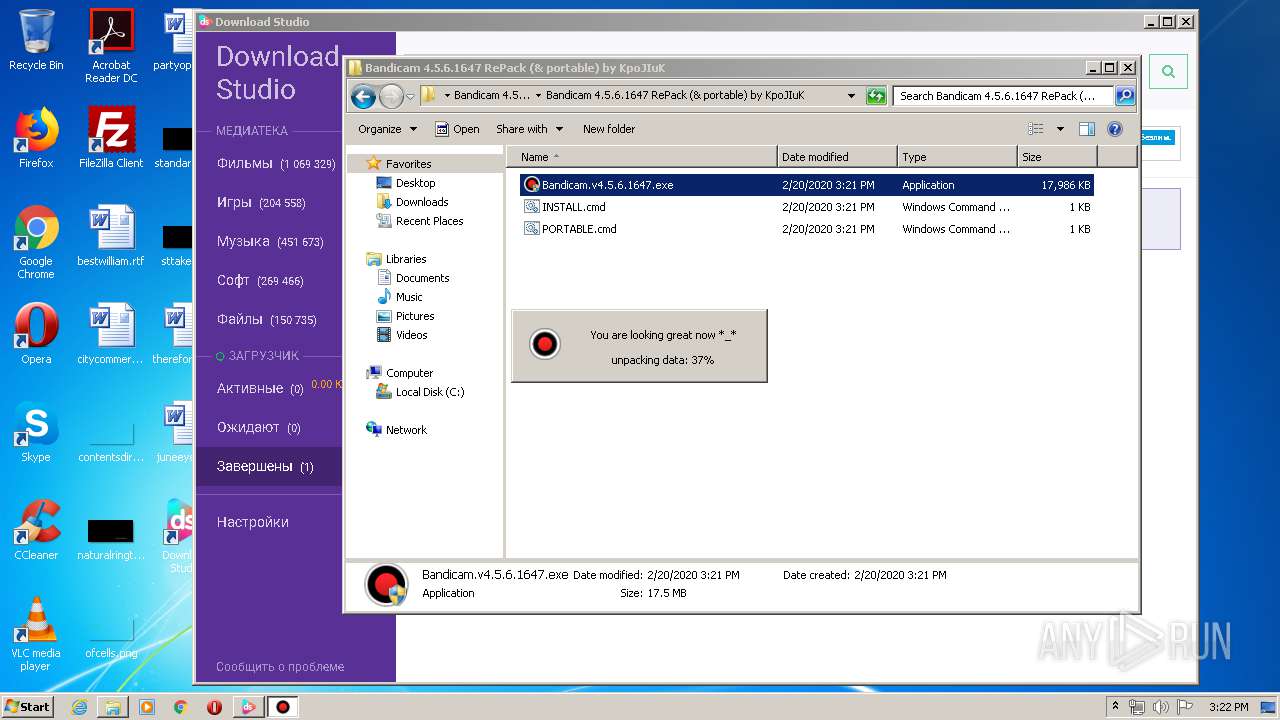Open Skype desktop shortcut
The image size is (1280, 720).
tap(36, 431)
